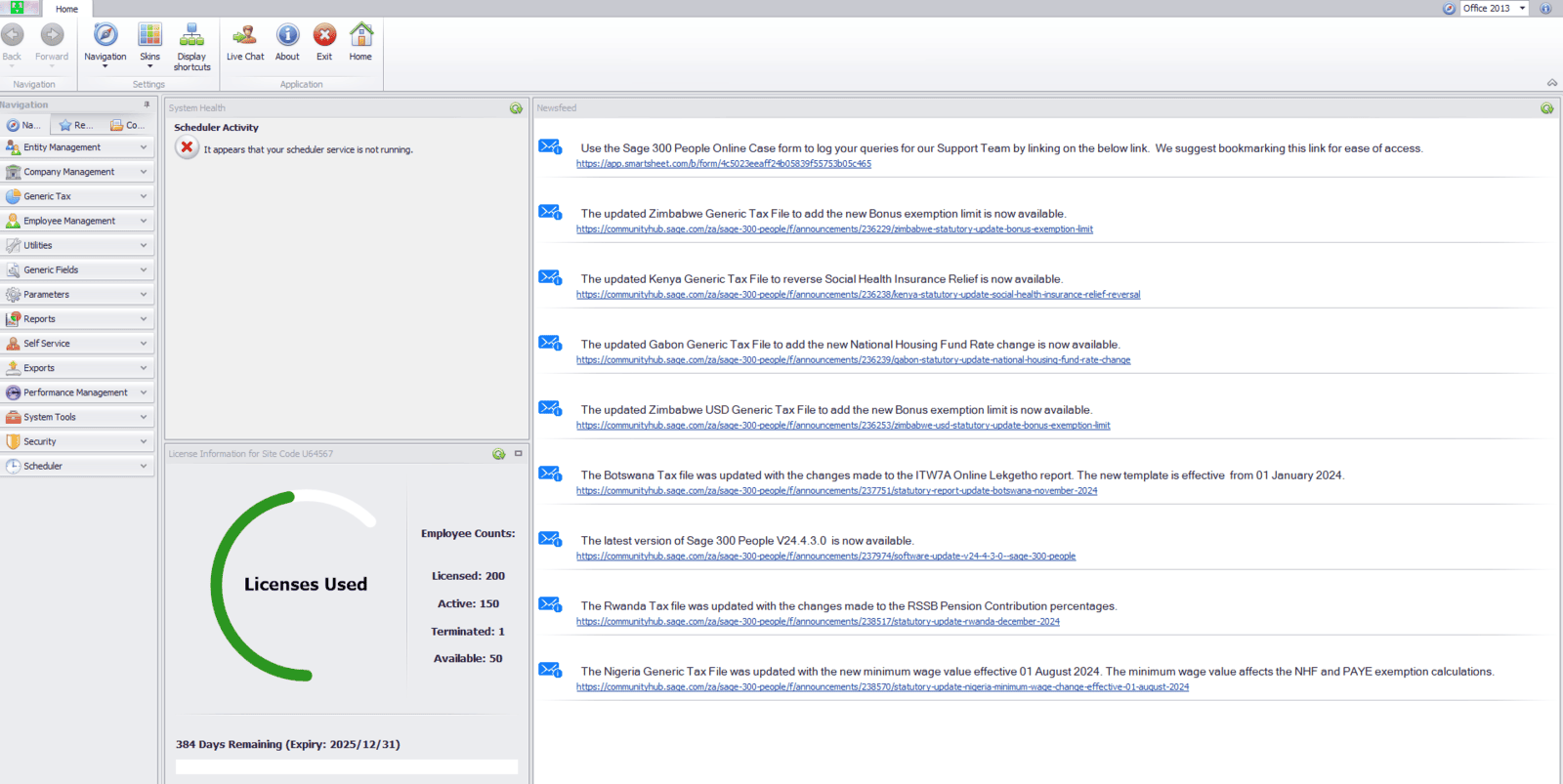The image size is (1563, 784).
Task: Click the red X scheduler status icon
Action: coord(187,147)
